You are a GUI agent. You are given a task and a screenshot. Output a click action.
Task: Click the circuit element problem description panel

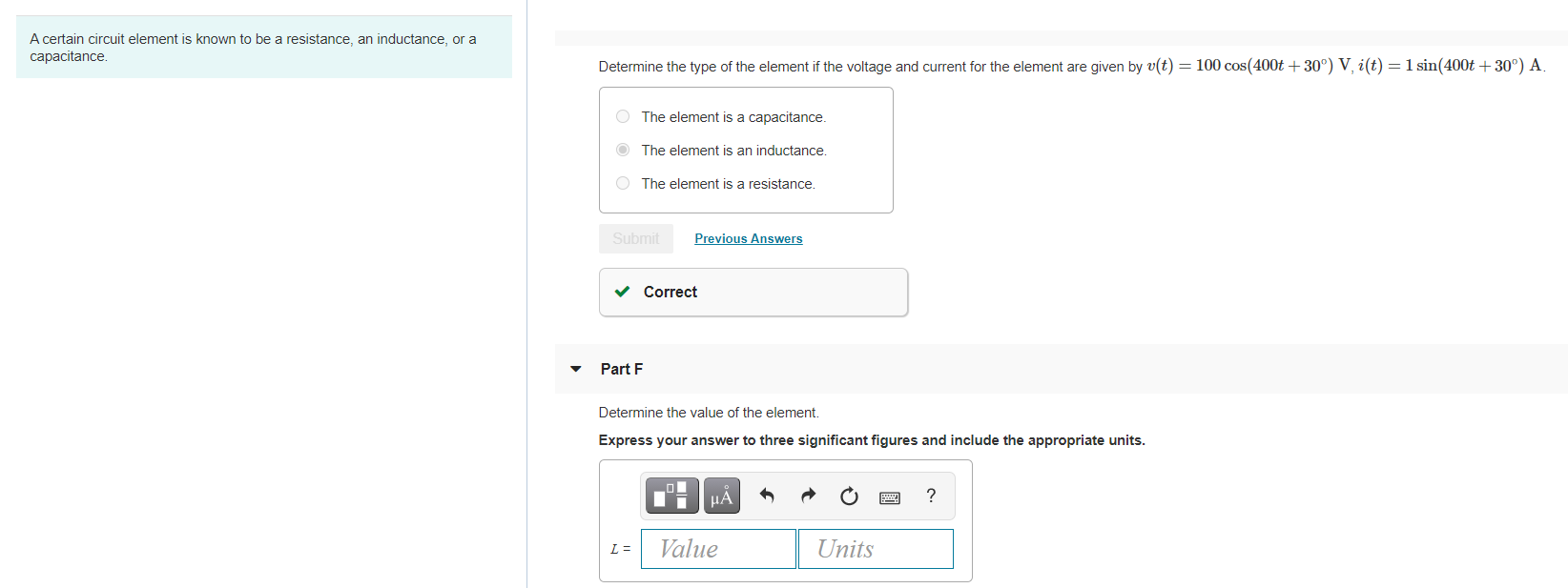264,47
